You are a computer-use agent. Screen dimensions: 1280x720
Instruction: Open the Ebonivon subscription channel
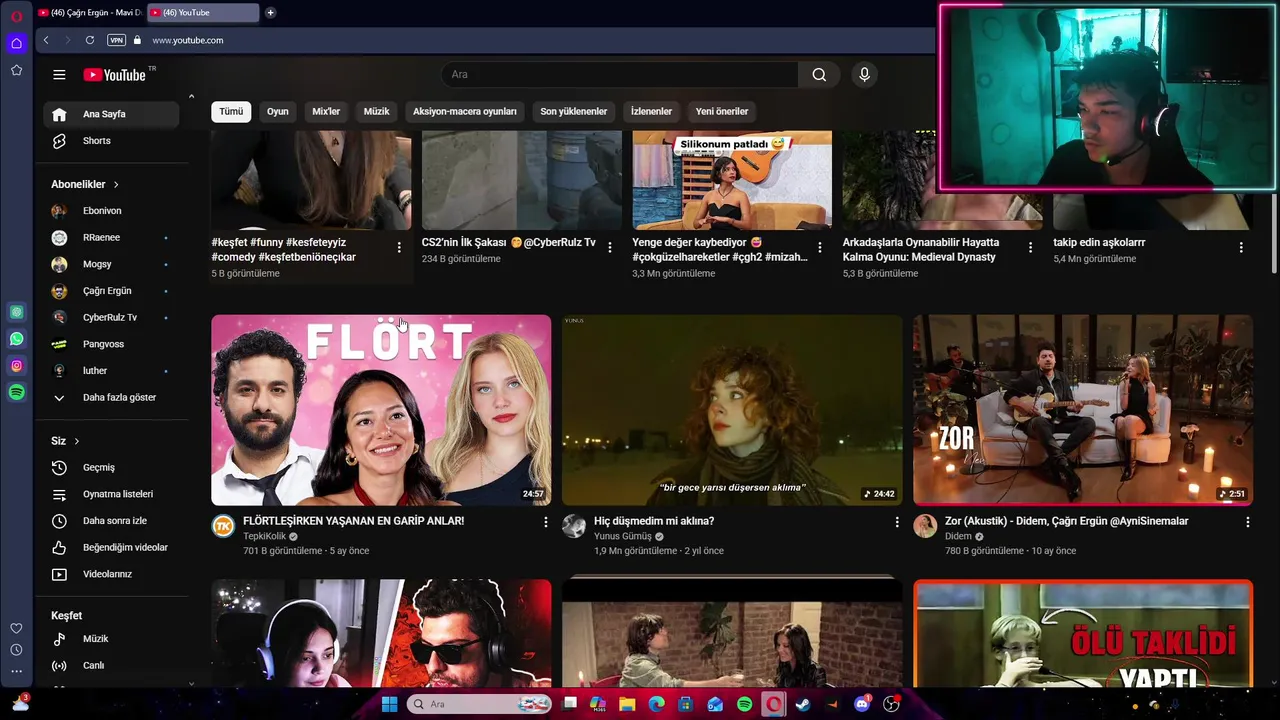(x=111, y=211)
